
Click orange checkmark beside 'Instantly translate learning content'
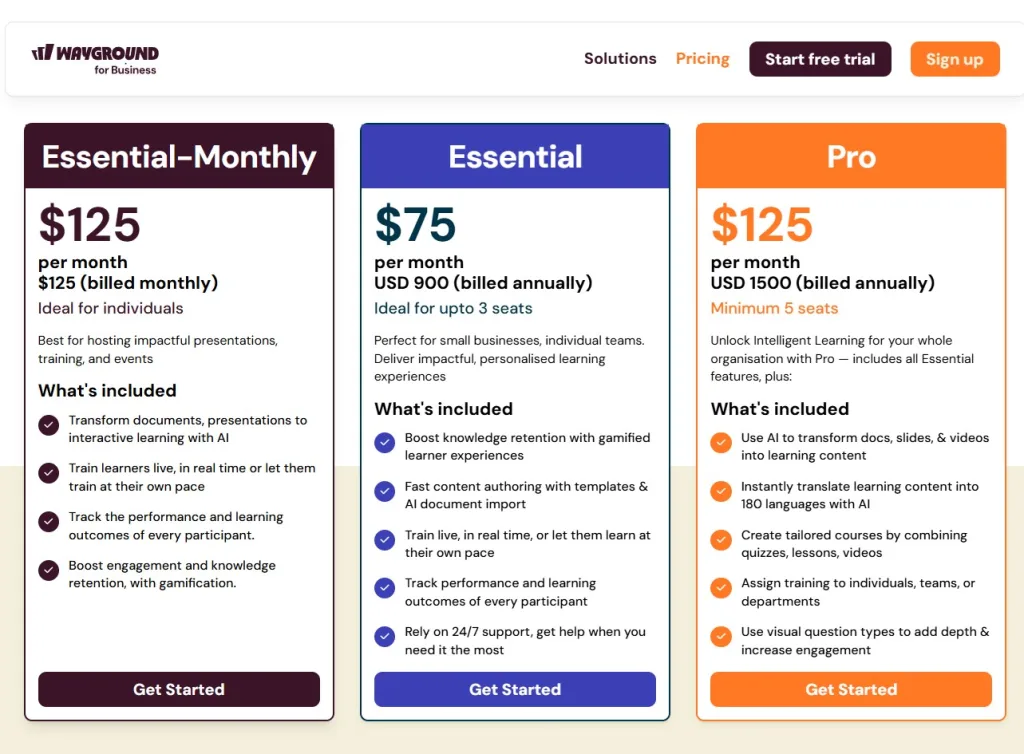click(720, 491)
